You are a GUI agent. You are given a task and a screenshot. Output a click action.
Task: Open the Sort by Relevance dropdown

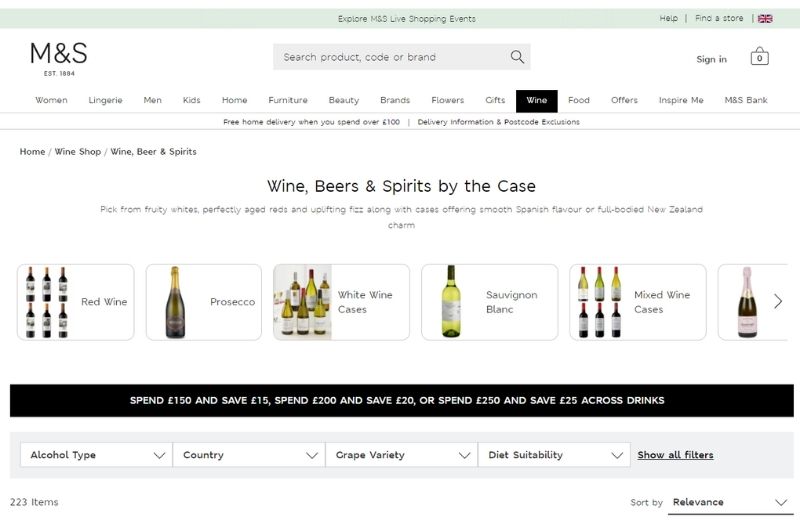click(730, 502)
